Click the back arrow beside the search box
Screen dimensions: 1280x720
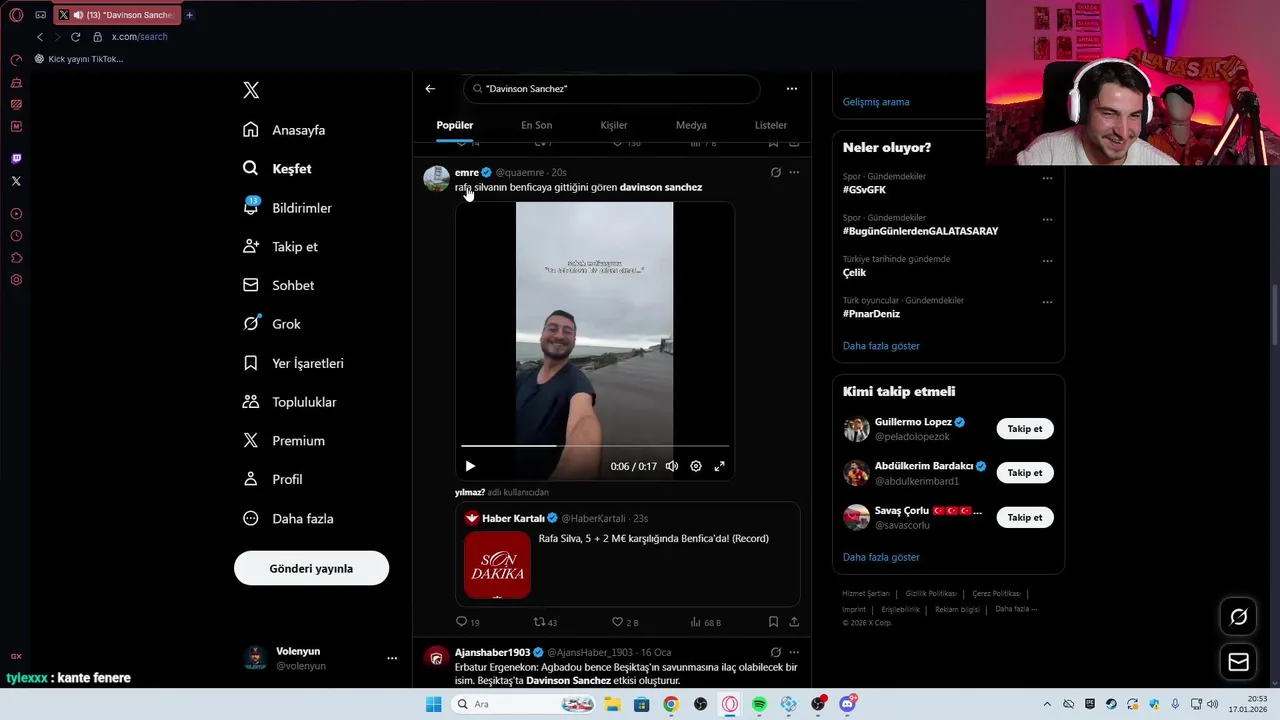click(430, 89)
